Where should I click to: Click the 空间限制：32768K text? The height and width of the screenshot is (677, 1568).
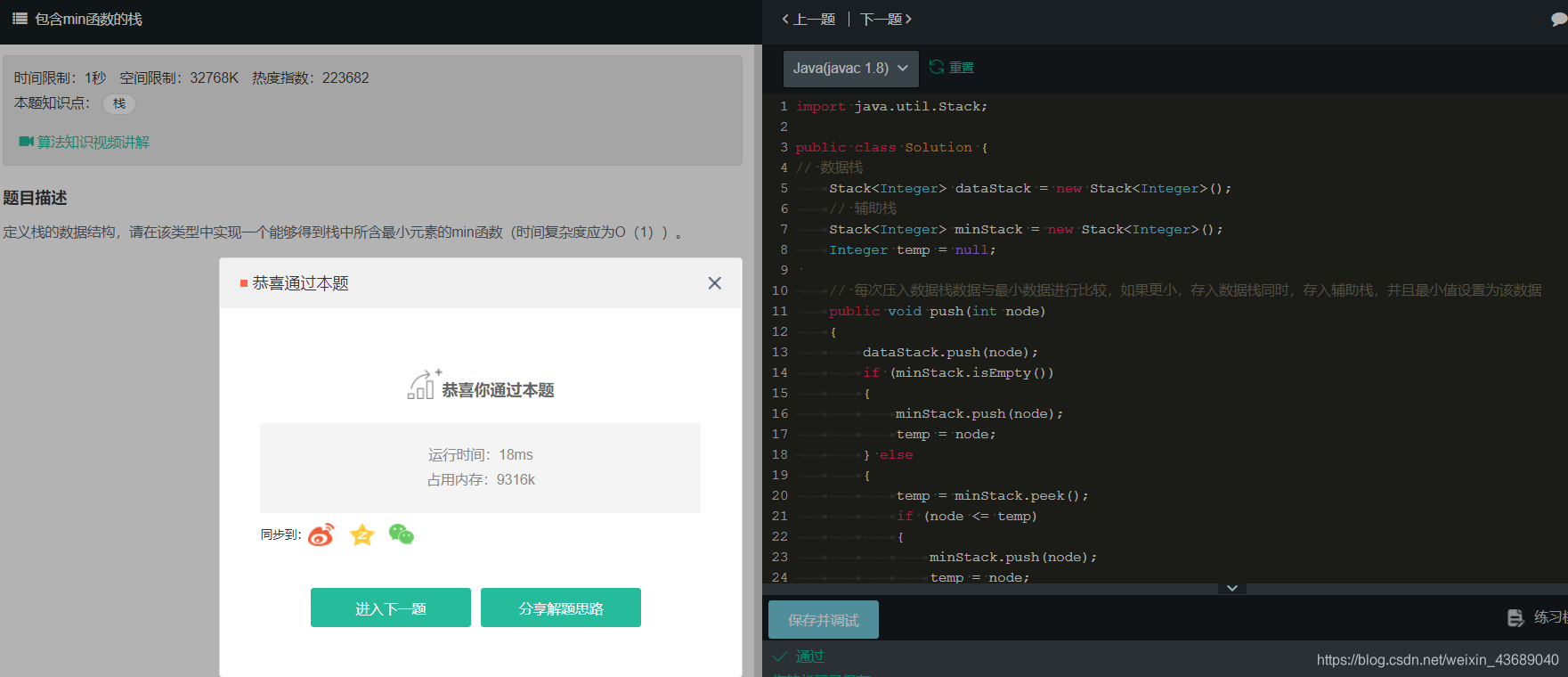pos(179,77)
